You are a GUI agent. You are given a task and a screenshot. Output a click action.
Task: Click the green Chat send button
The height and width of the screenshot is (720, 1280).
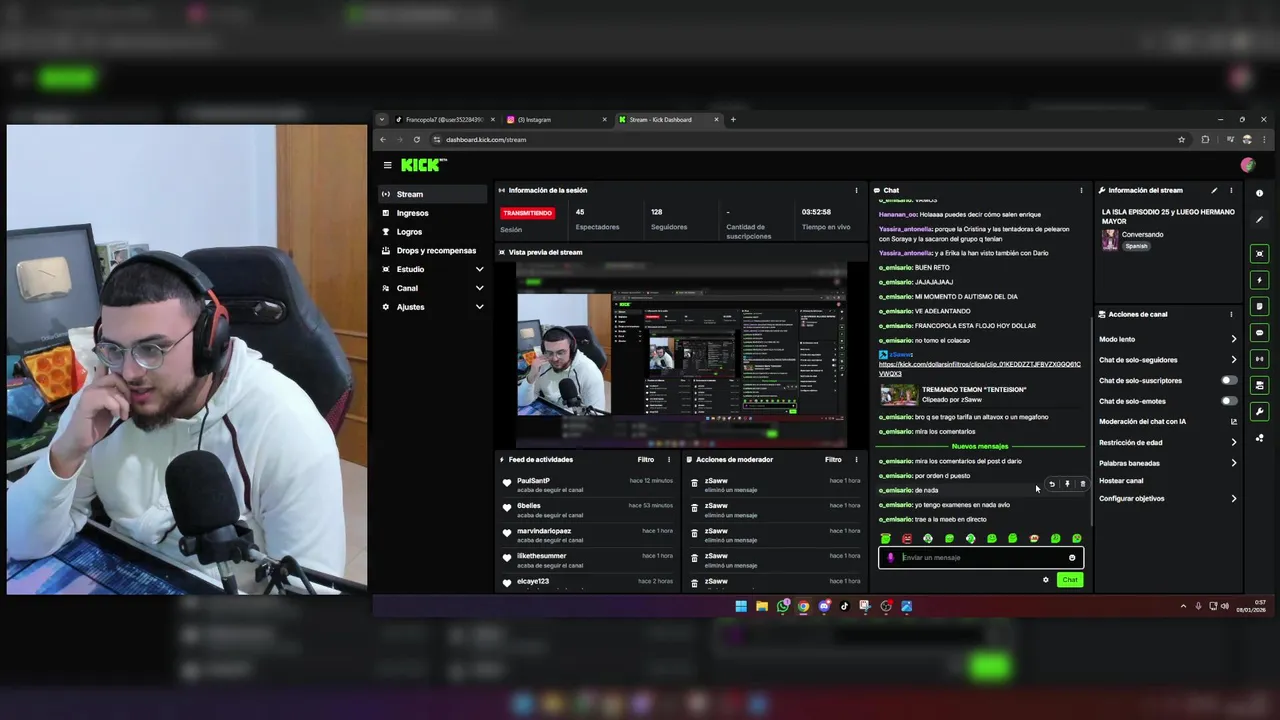1070,580
